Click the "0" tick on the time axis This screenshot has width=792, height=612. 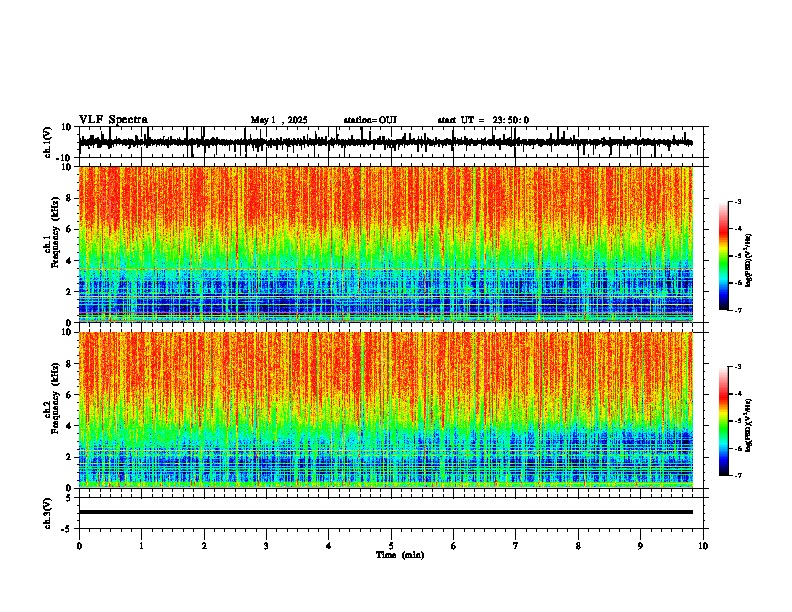coord(79,546)
